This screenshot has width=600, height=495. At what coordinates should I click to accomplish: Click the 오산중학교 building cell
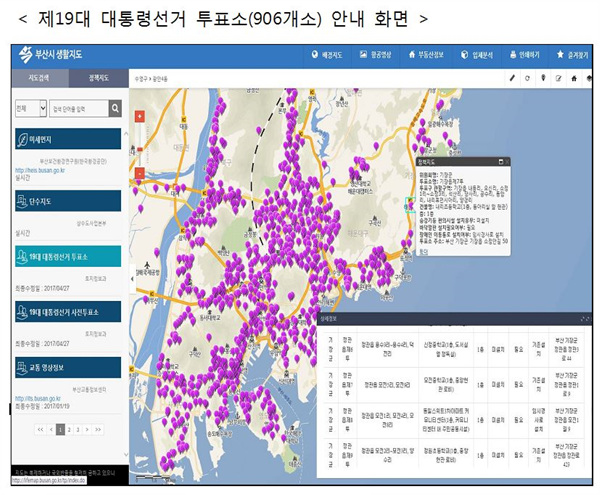click(x=445, y=384)
